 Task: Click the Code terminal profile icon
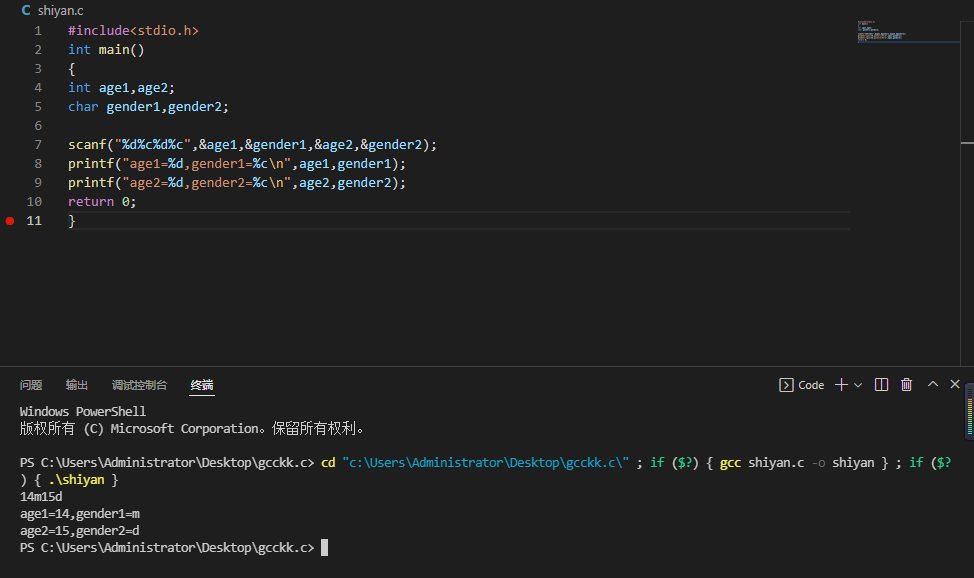(787, 384)
